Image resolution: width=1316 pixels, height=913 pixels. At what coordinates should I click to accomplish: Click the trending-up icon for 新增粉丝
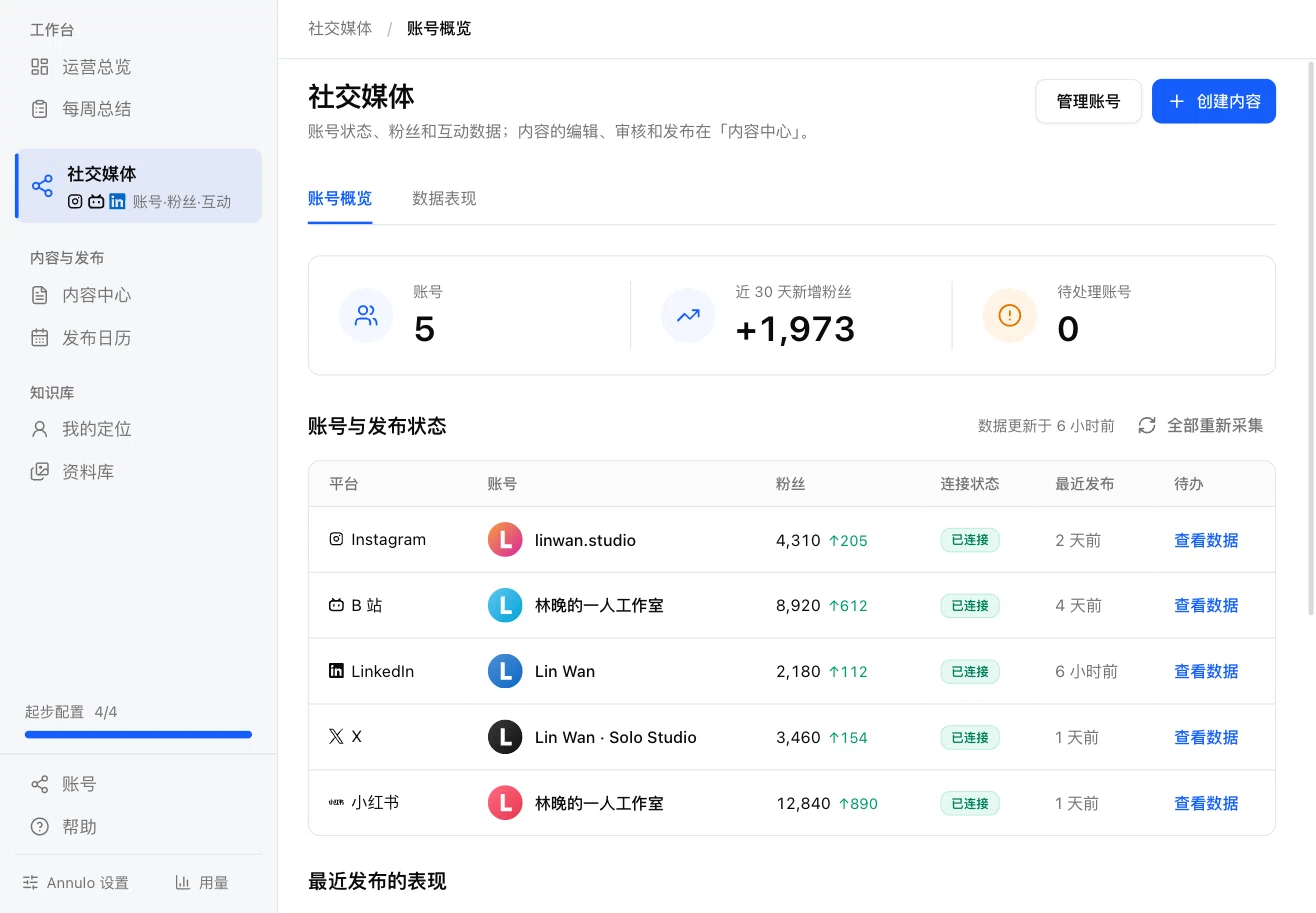(x=688, y=316)
